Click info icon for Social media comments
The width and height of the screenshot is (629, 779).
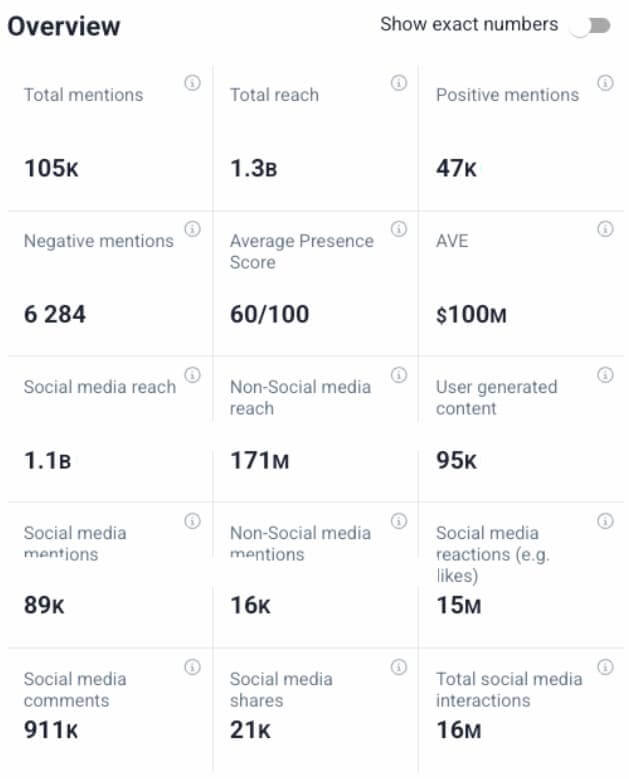192,667
